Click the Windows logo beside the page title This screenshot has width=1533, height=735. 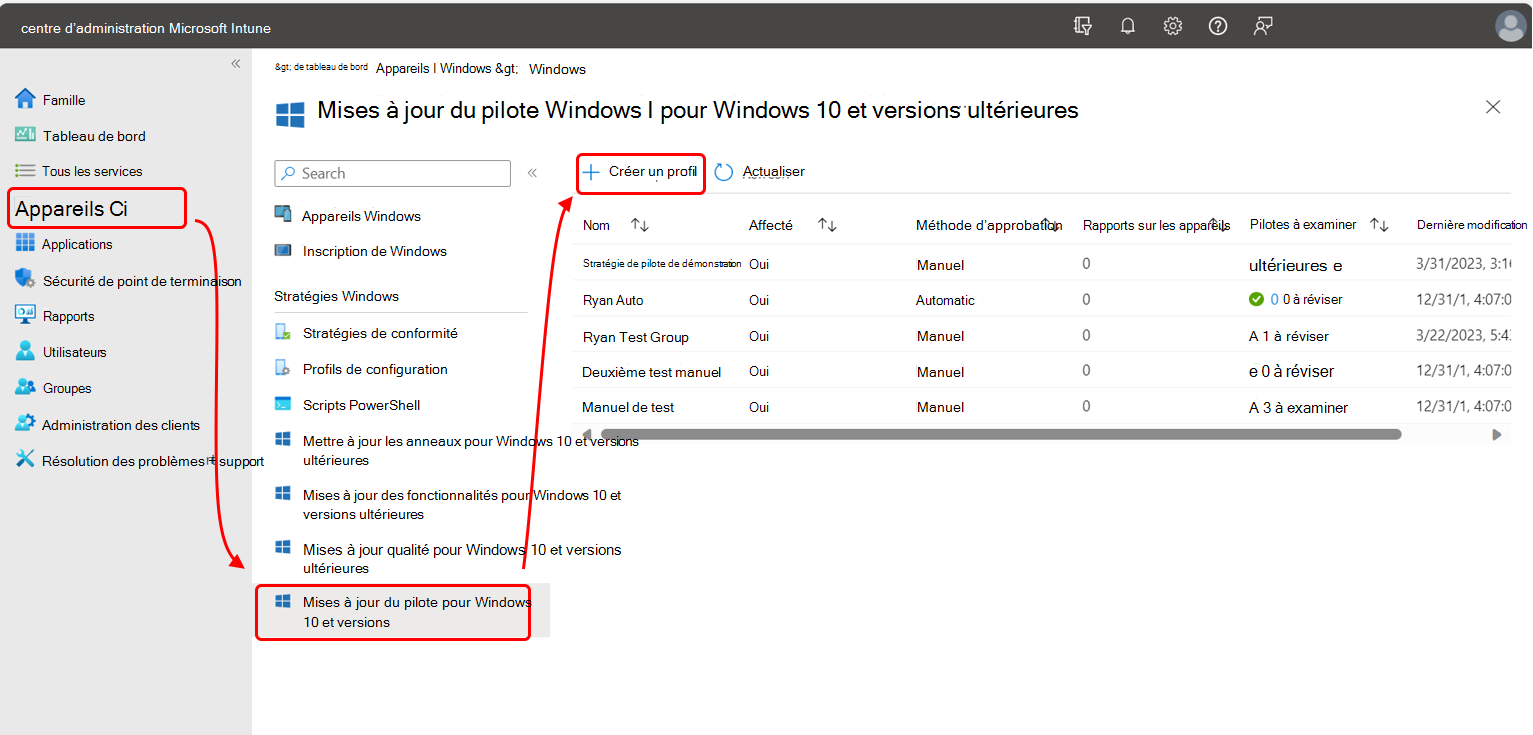click(x=290, y=114)
